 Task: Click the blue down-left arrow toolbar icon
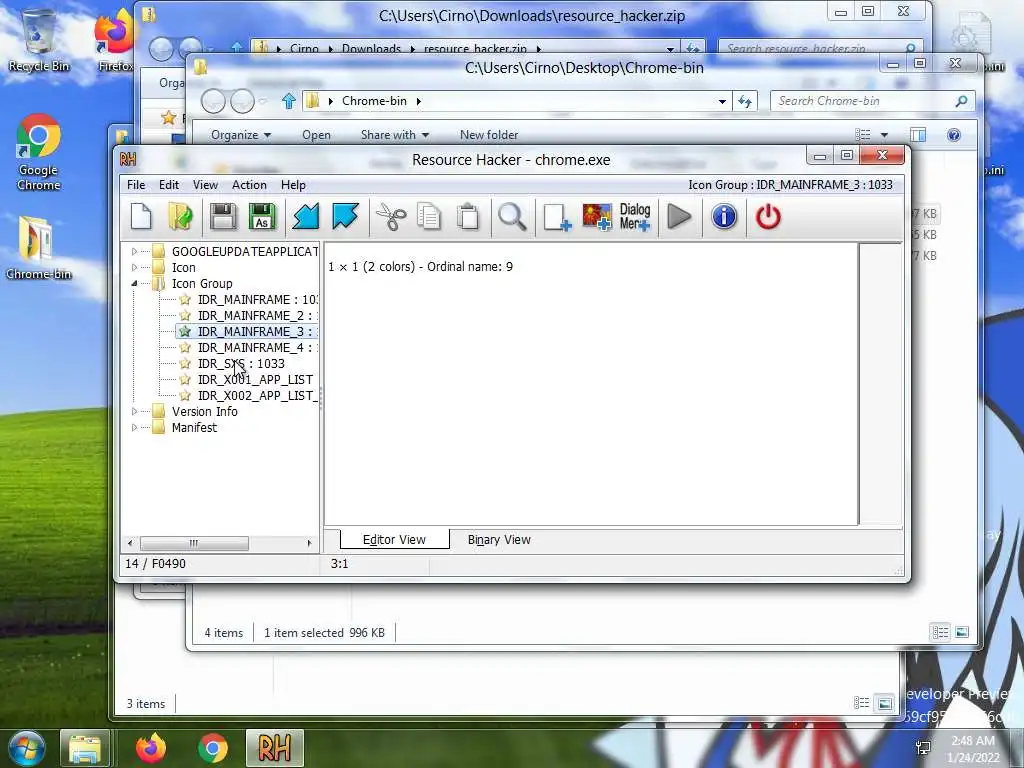pyautogui.click(x=306, y=217)
